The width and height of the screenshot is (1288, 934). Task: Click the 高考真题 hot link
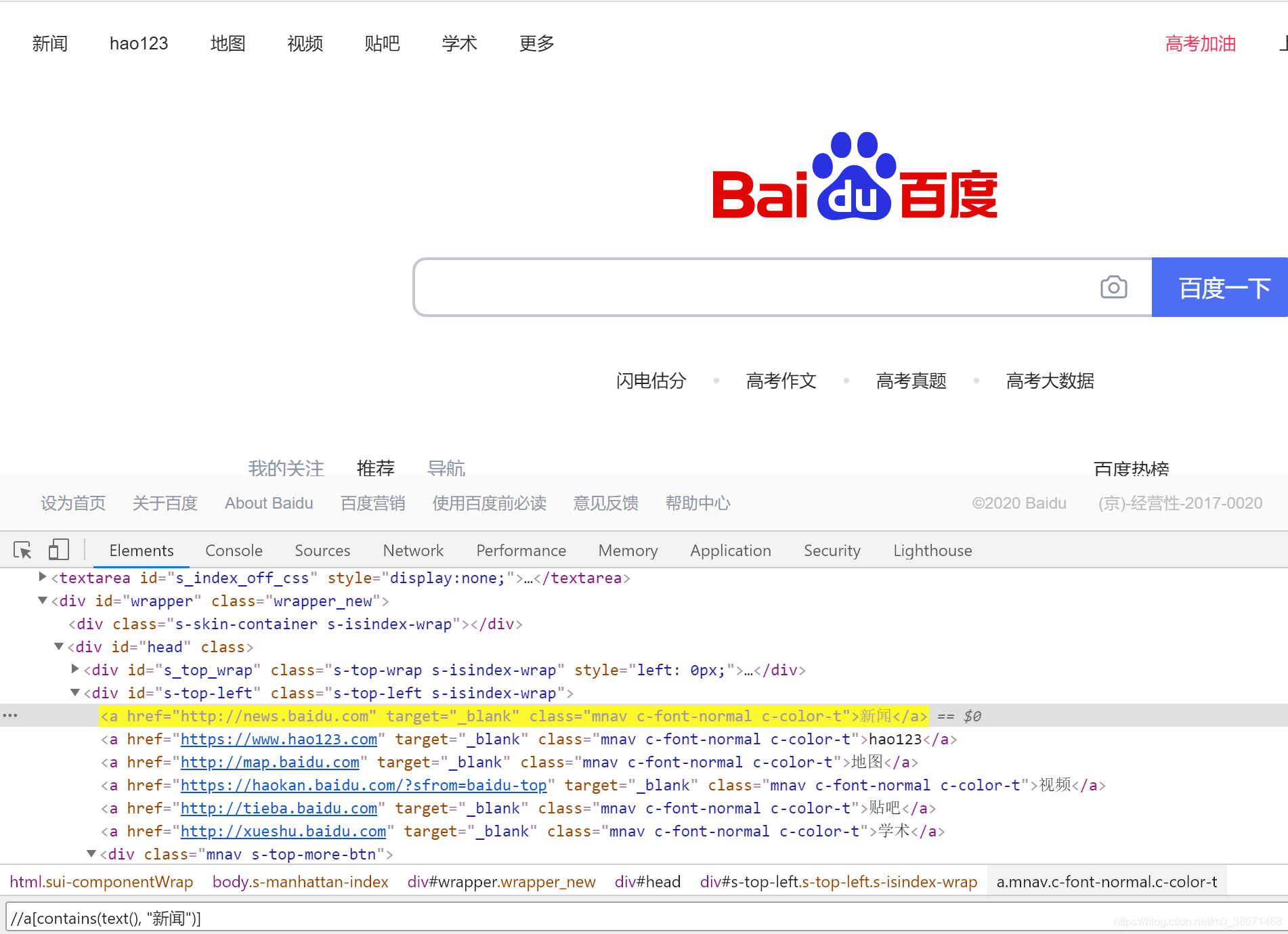coord(911,381)
